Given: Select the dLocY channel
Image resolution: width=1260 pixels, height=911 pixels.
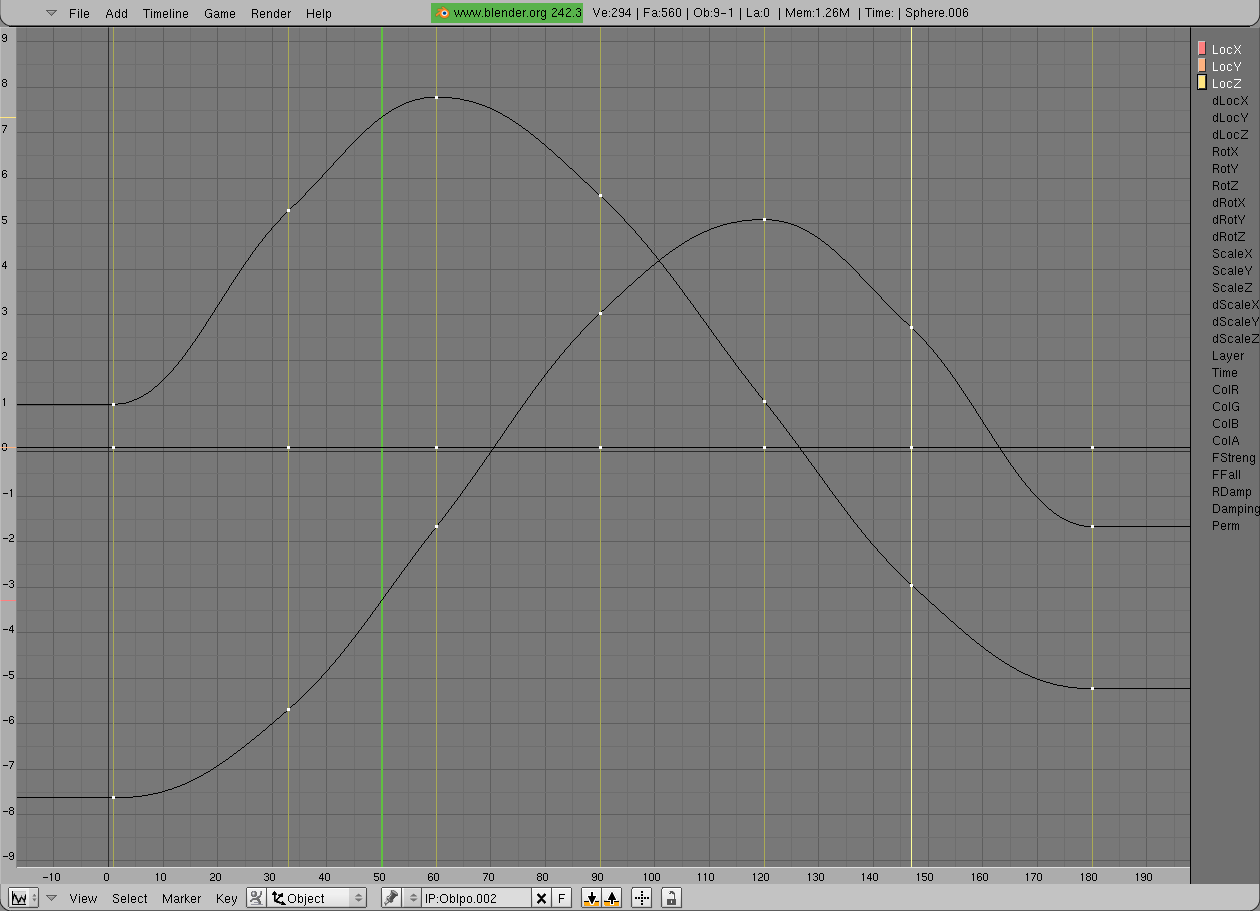Looking at the screenshot, I should point(1230,117).
